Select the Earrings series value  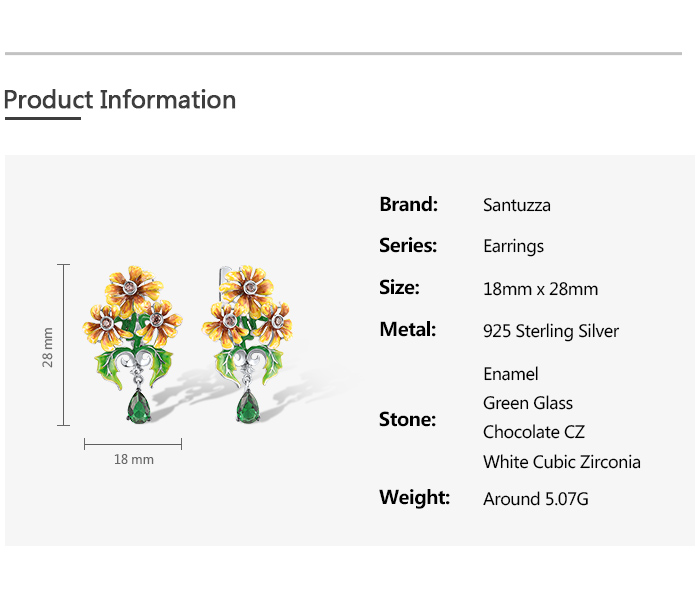tap(513, 246)
